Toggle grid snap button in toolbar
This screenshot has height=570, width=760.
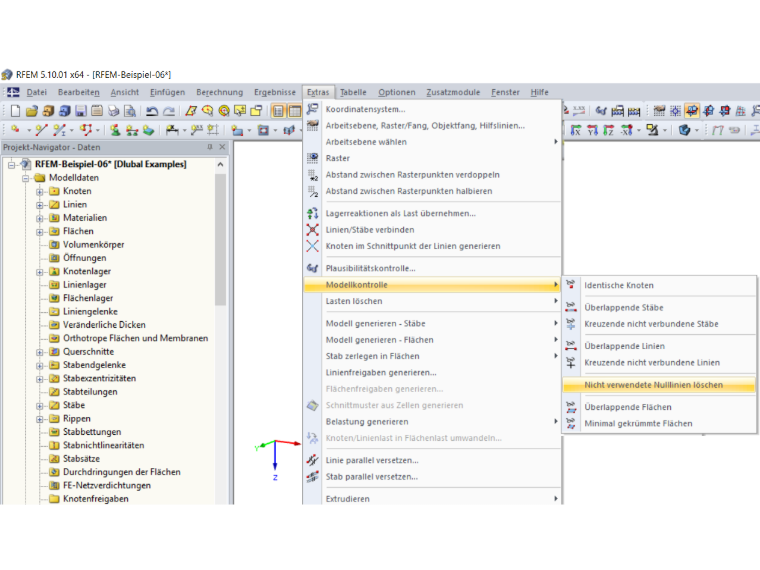[676, 111]
